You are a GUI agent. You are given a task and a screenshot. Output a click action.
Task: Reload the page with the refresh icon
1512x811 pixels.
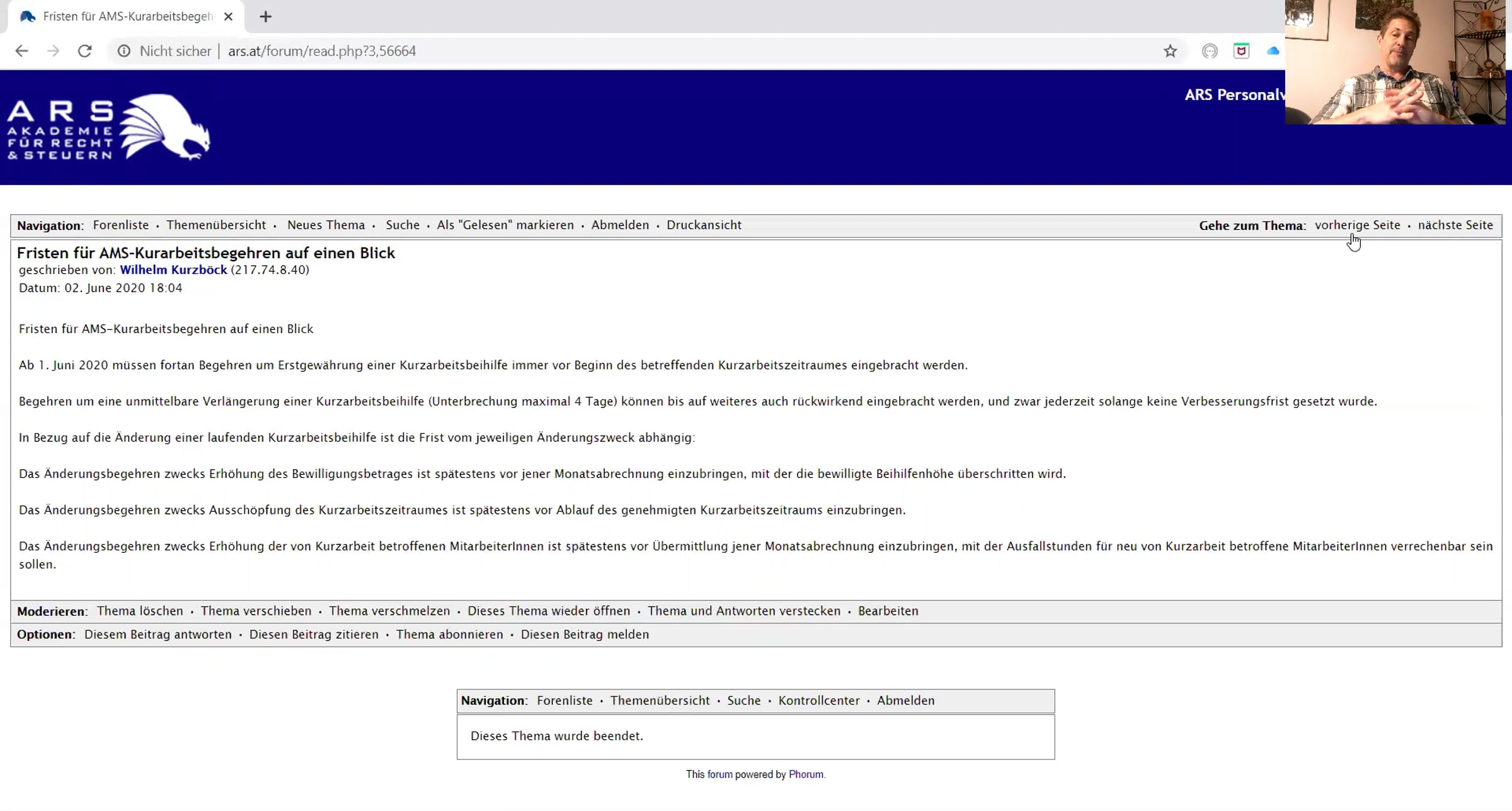click(84, 51)
